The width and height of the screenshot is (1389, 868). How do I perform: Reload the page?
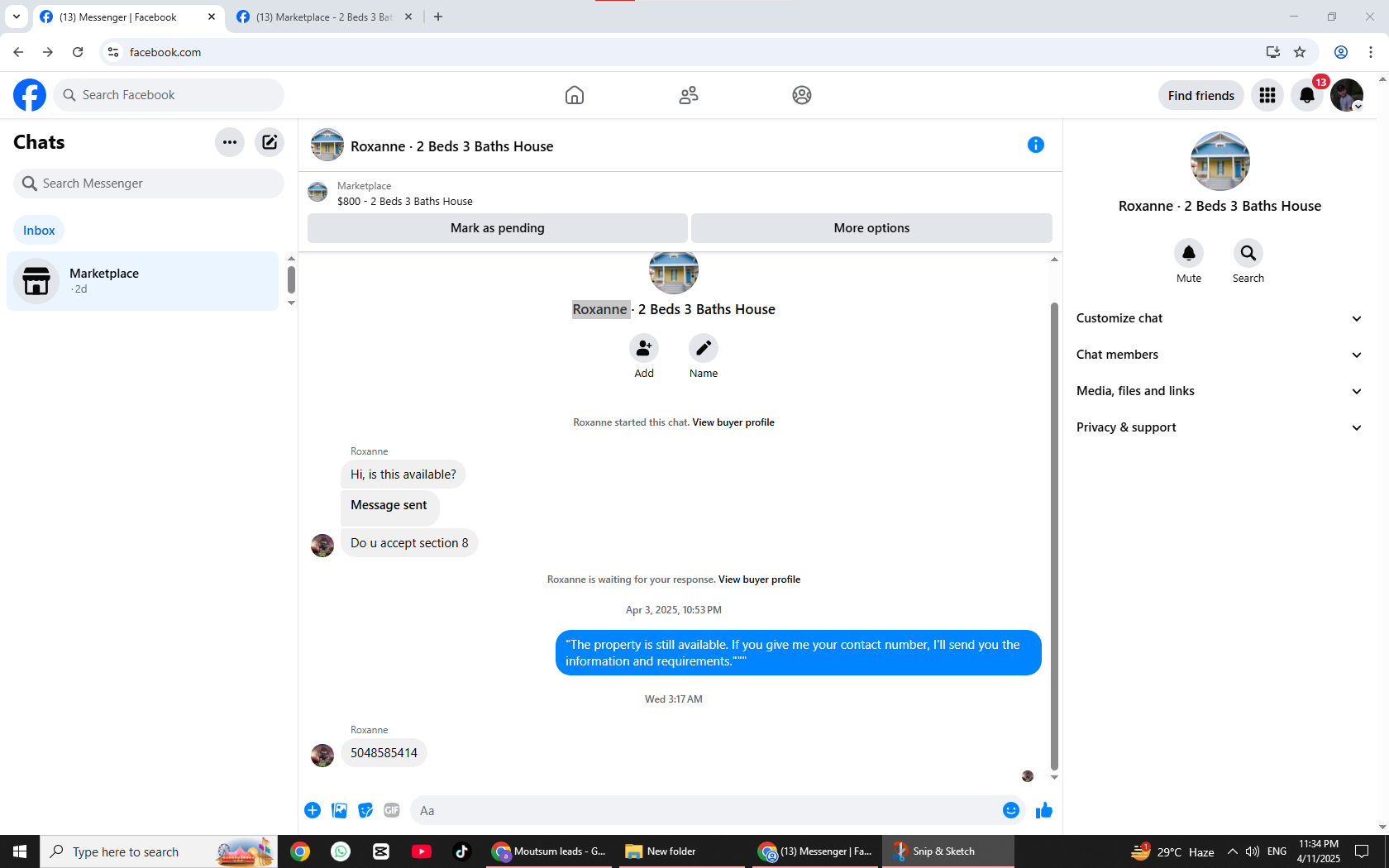78,52
